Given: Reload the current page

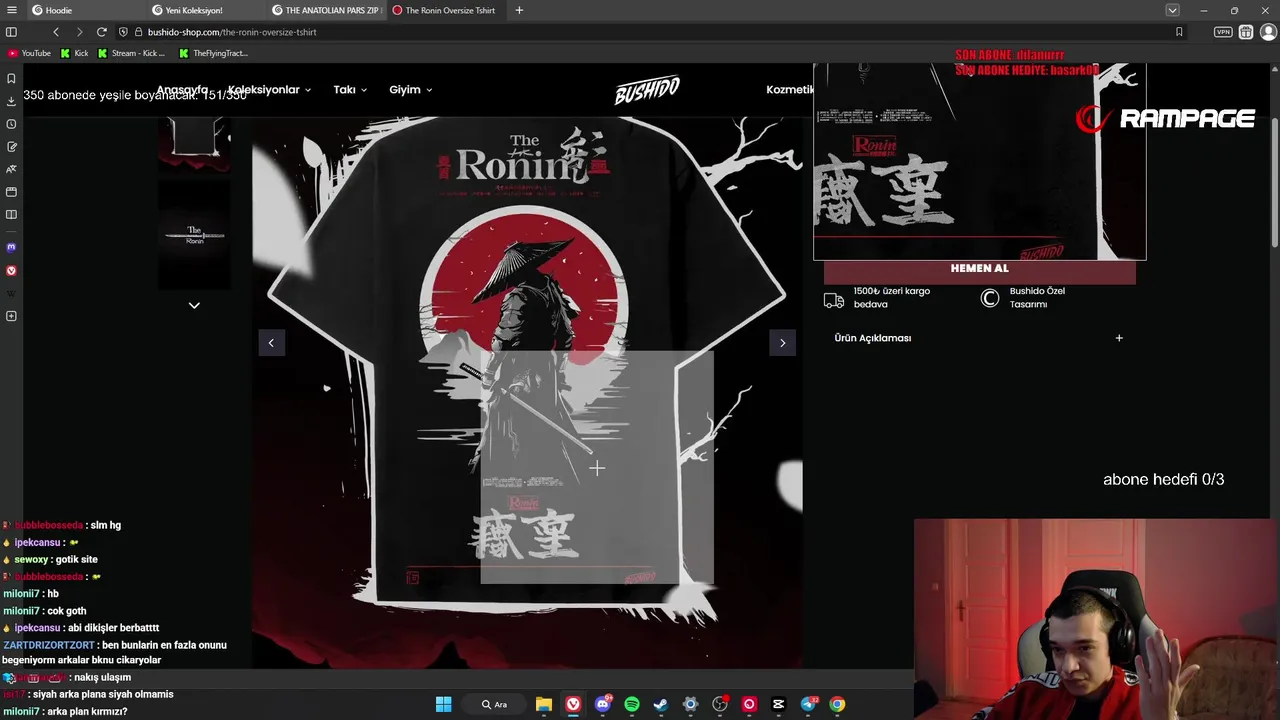Looking at the screenshot, I should 101,32.
